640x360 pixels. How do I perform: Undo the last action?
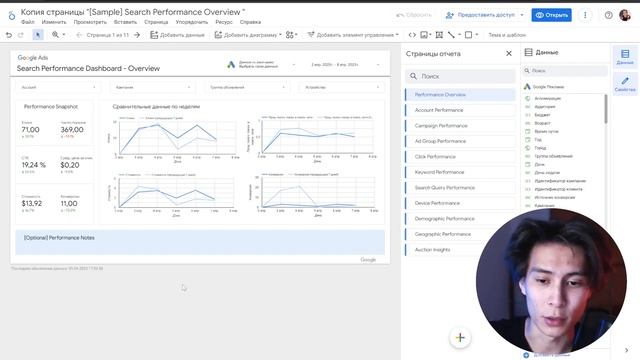click(9, 35)
